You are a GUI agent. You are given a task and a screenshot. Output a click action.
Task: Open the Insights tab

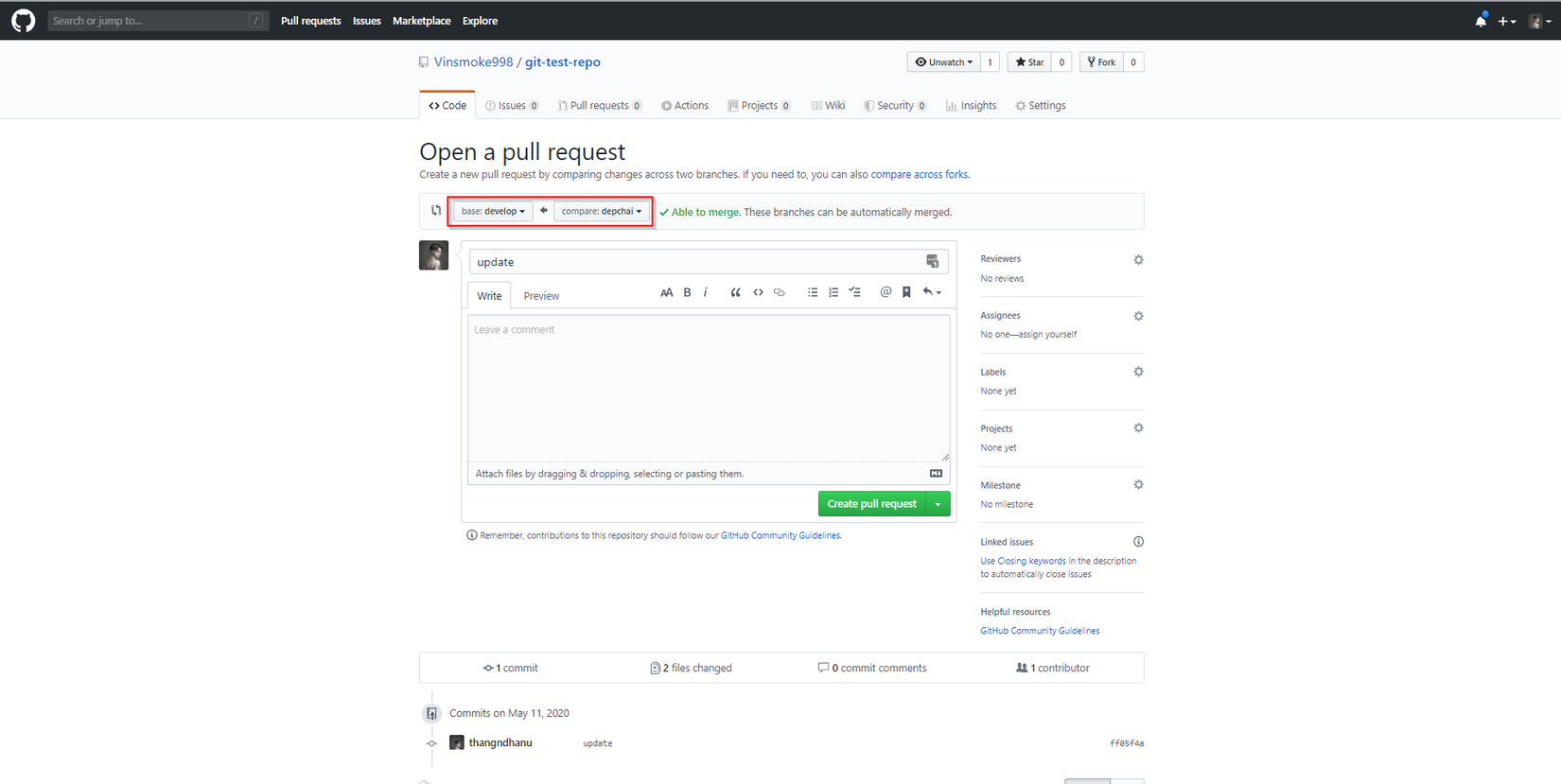(x=971, y=106)
